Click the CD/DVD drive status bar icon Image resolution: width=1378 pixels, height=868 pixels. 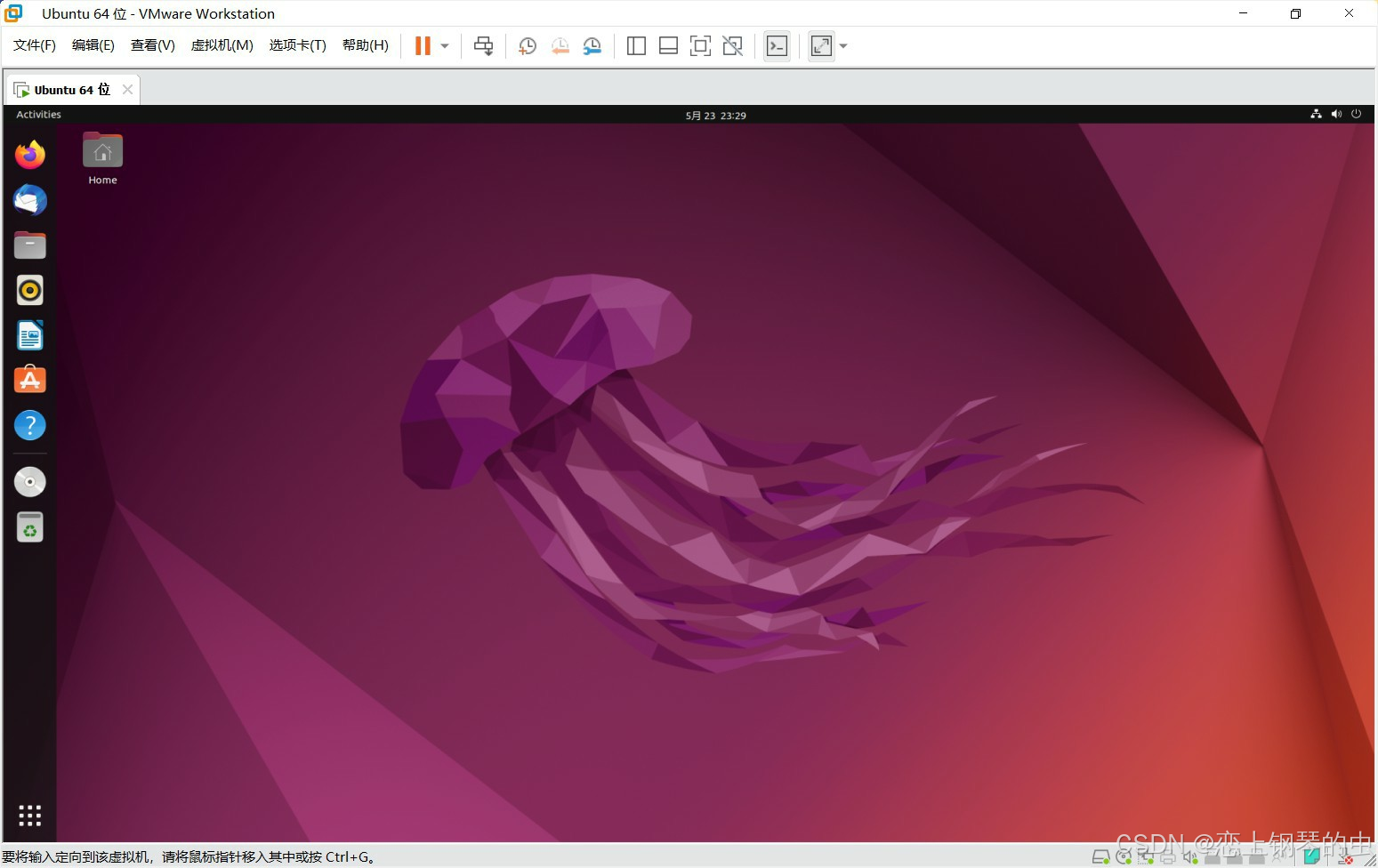pyautogui.click(x=1124, y=857)
